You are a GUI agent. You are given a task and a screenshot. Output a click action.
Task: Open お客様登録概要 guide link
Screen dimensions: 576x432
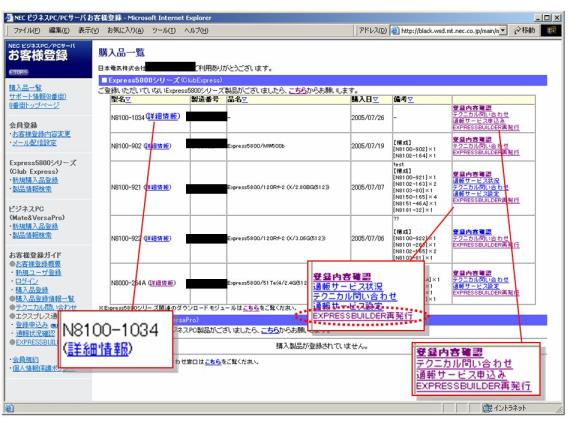[x=38, y=264]
